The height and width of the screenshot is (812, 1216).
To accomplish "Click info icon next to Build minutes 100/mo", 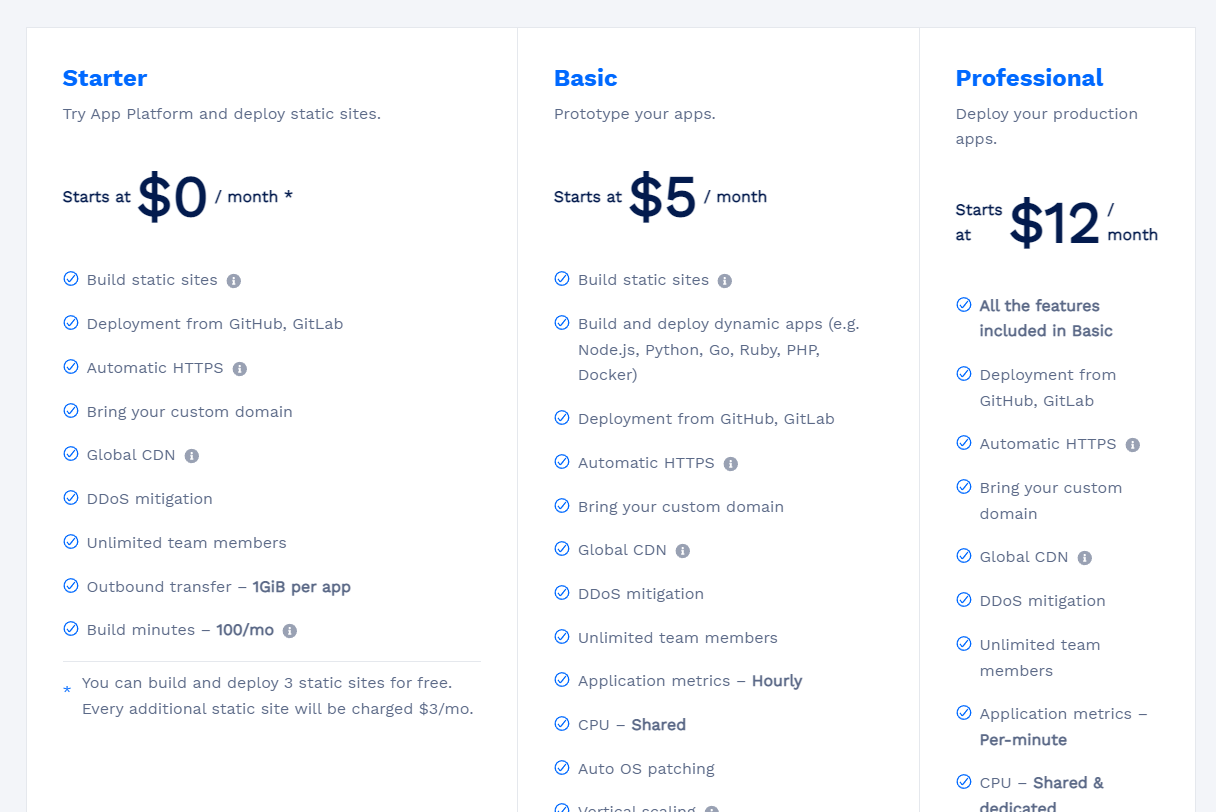I will [290, 631].
